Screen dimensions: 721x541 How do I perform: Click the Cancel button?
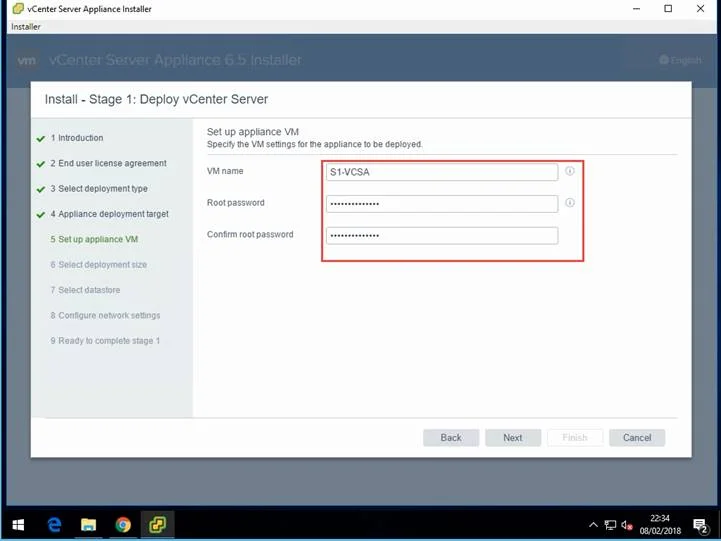point(637,438)
